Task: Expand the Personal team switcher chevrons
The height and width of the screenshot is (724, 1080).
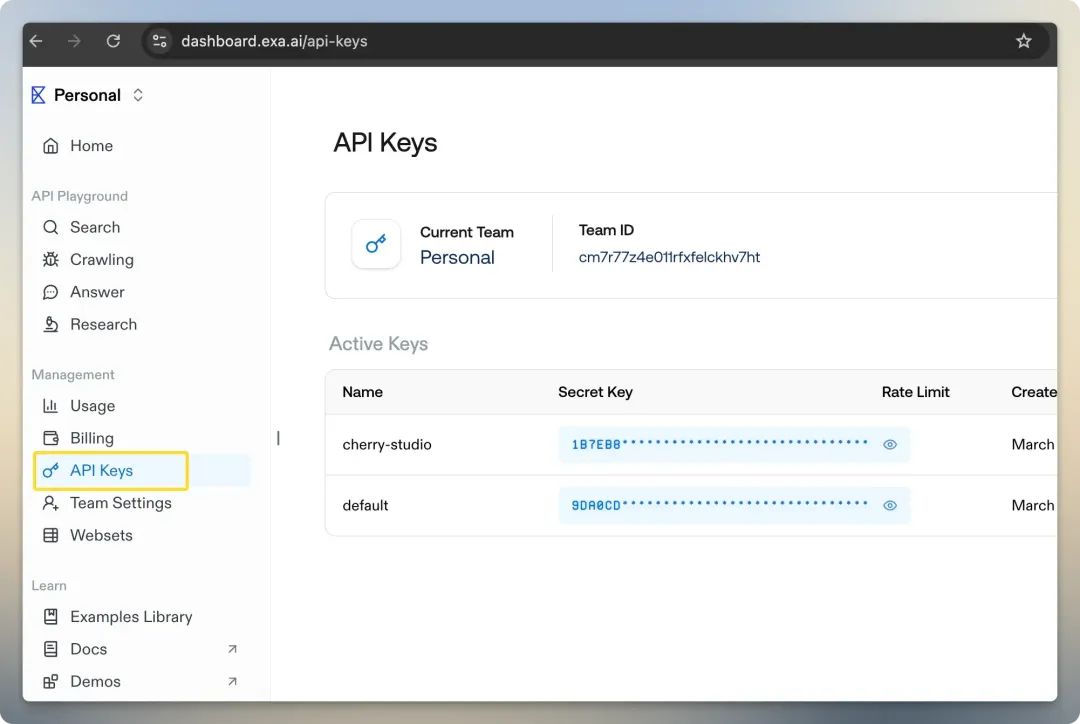Action: pyautogui.click(x=138, y=95)
